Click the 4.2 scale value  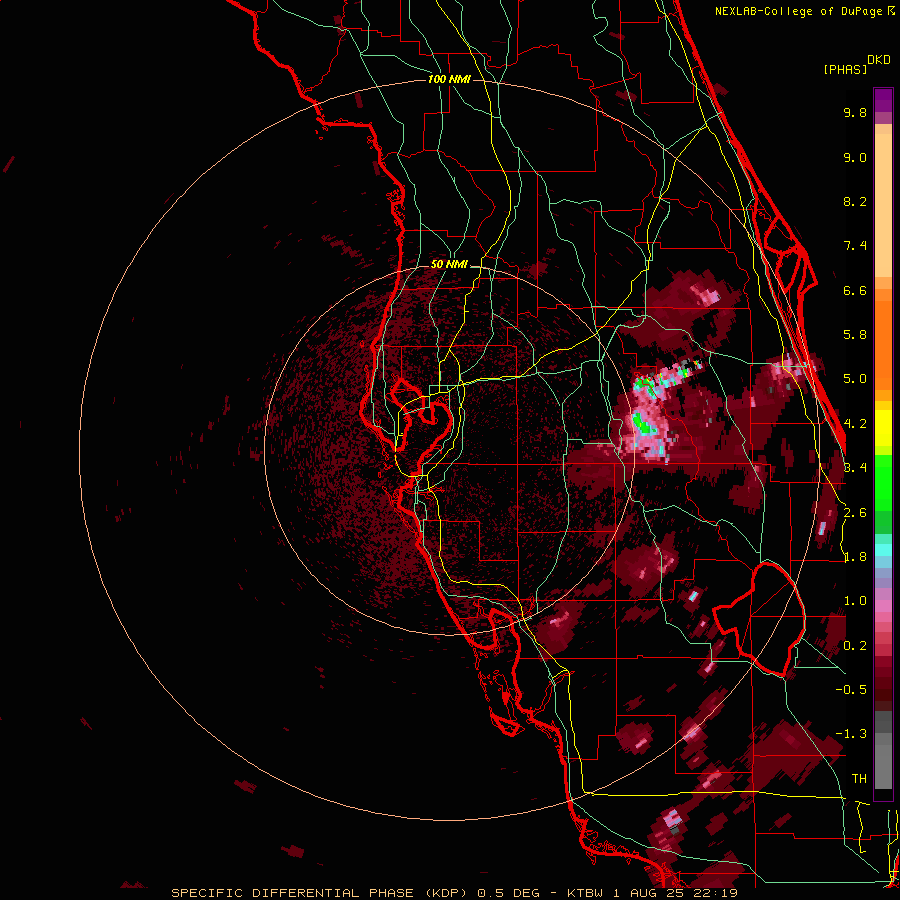(855, 424)
